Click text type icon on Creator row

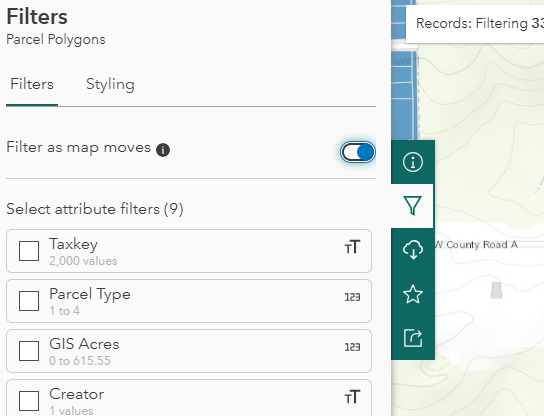[x=352, y=397]
